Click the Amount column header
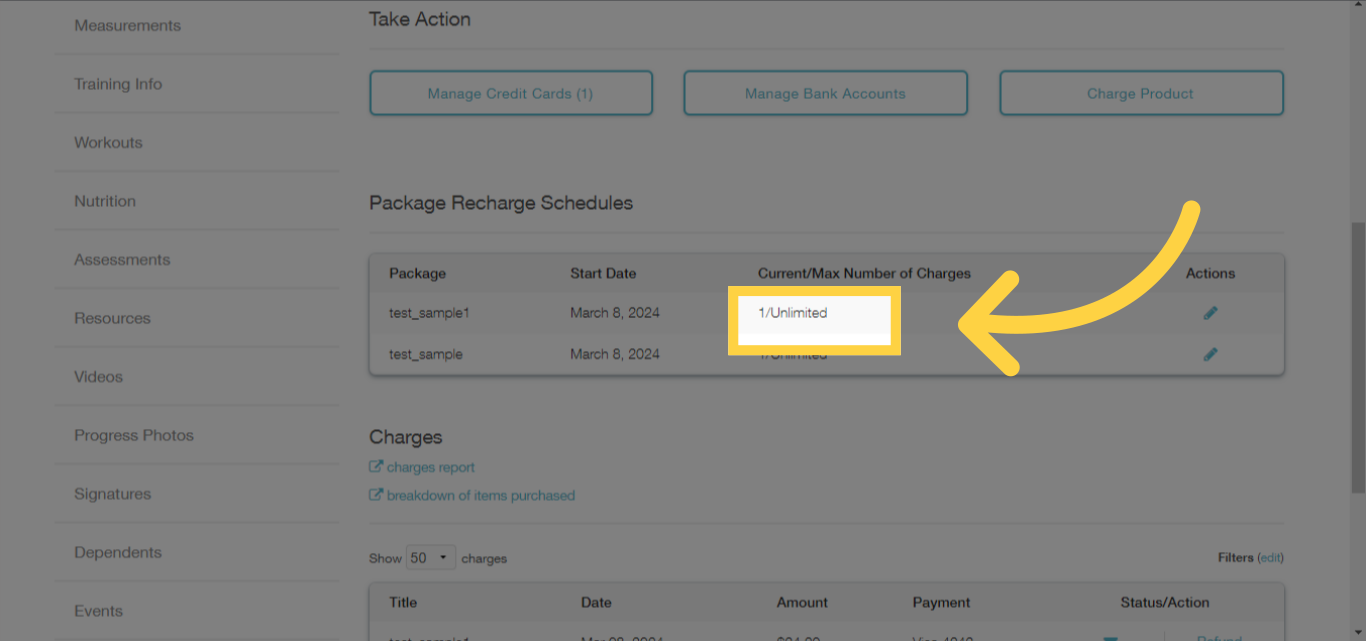The image size is (1366, 641). [x=802, y=602]
